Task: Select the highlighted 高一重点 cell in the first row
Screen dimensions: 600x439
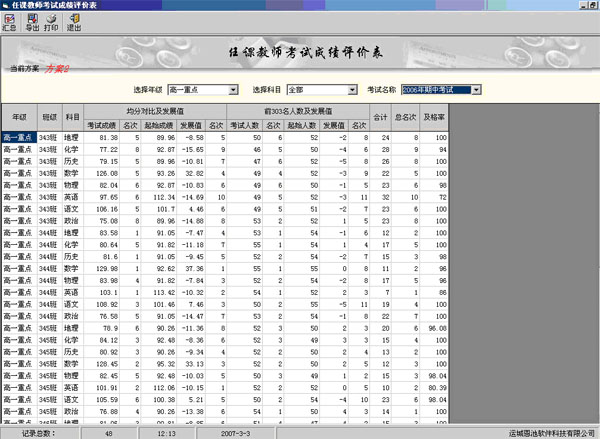Action: tap(20, 137)
